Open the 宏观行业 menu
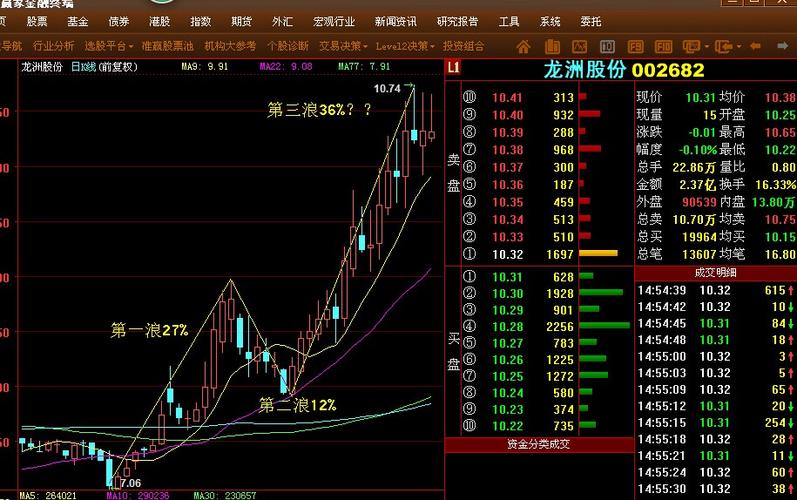This screenshot has height=500, width=797. 334,21
